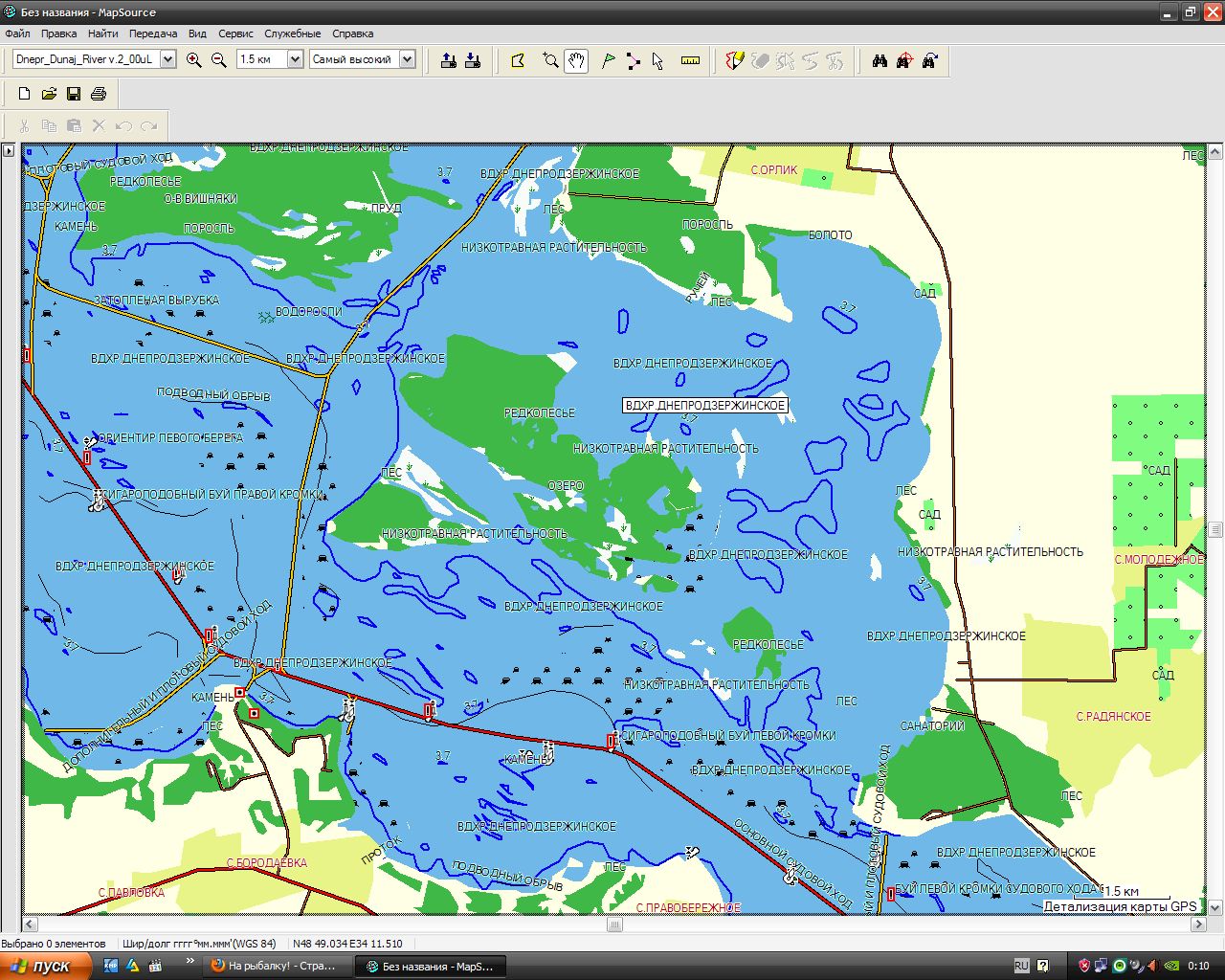Expand the collapsed left side panel arrow
Viewport: 1225px width, 980px height.
pyautogui.click(x=9, y=151)
